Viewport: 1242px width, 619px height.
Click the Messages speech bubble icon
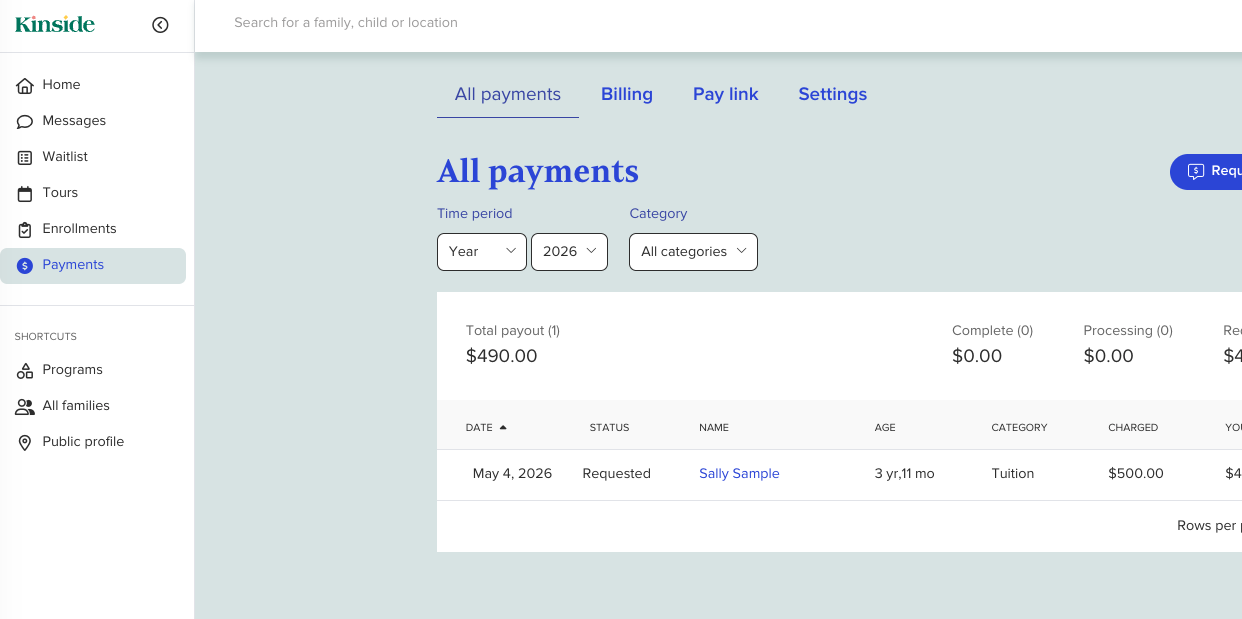(x=25, y=121)
